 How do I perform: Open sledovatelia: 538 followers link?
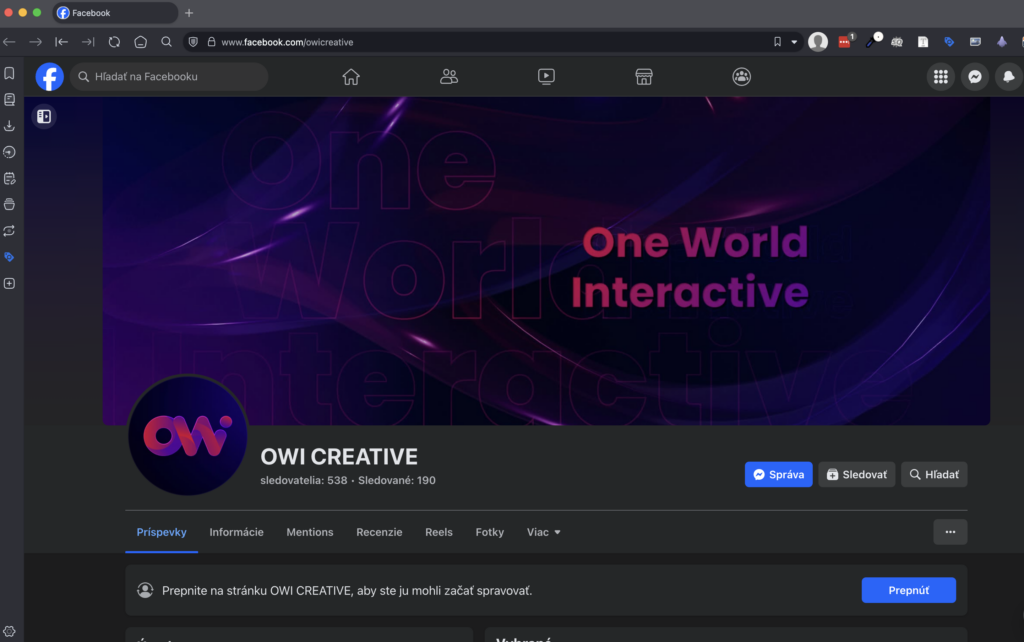304,480
